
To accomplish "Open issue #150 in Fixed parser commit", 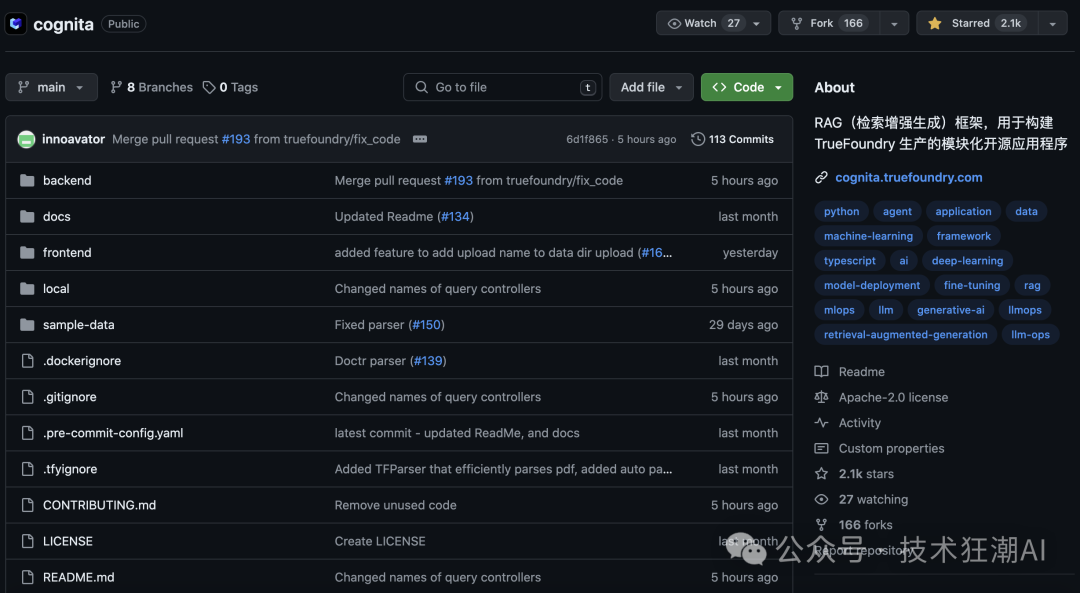I will click(x=426, y=324).
